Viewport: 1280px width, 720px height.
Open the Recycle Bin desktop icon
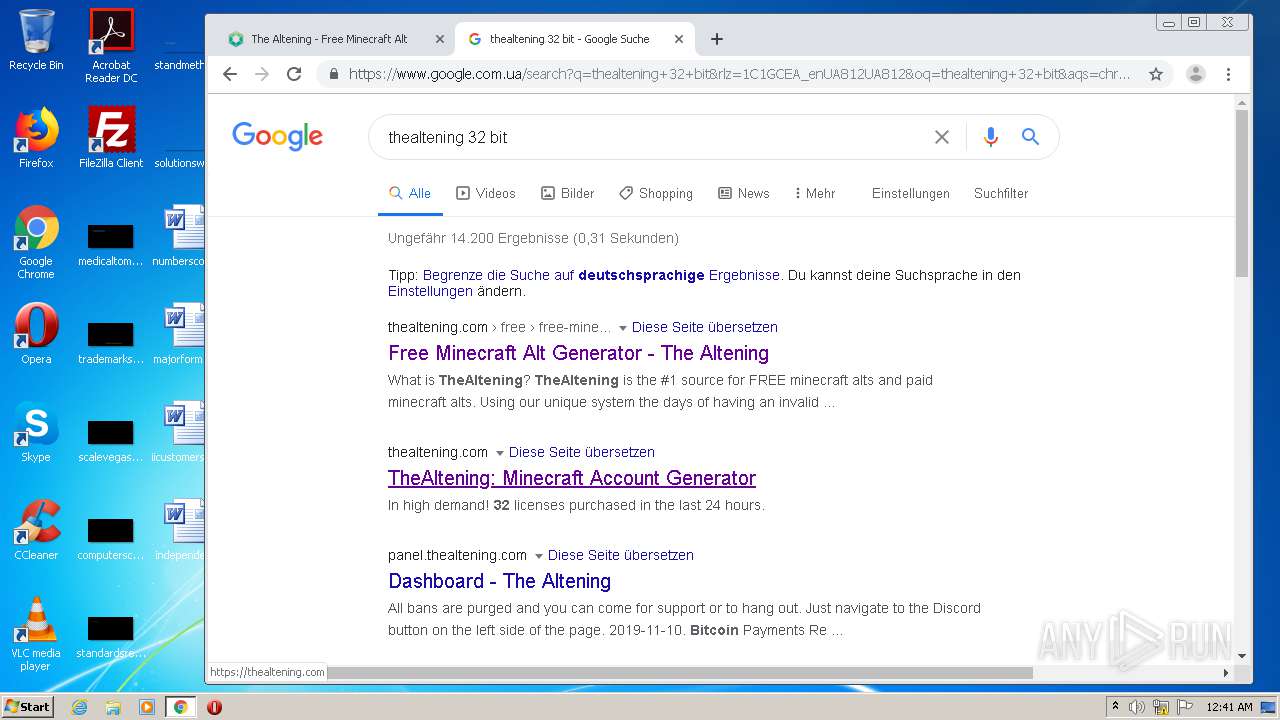[x=36, y=40]
